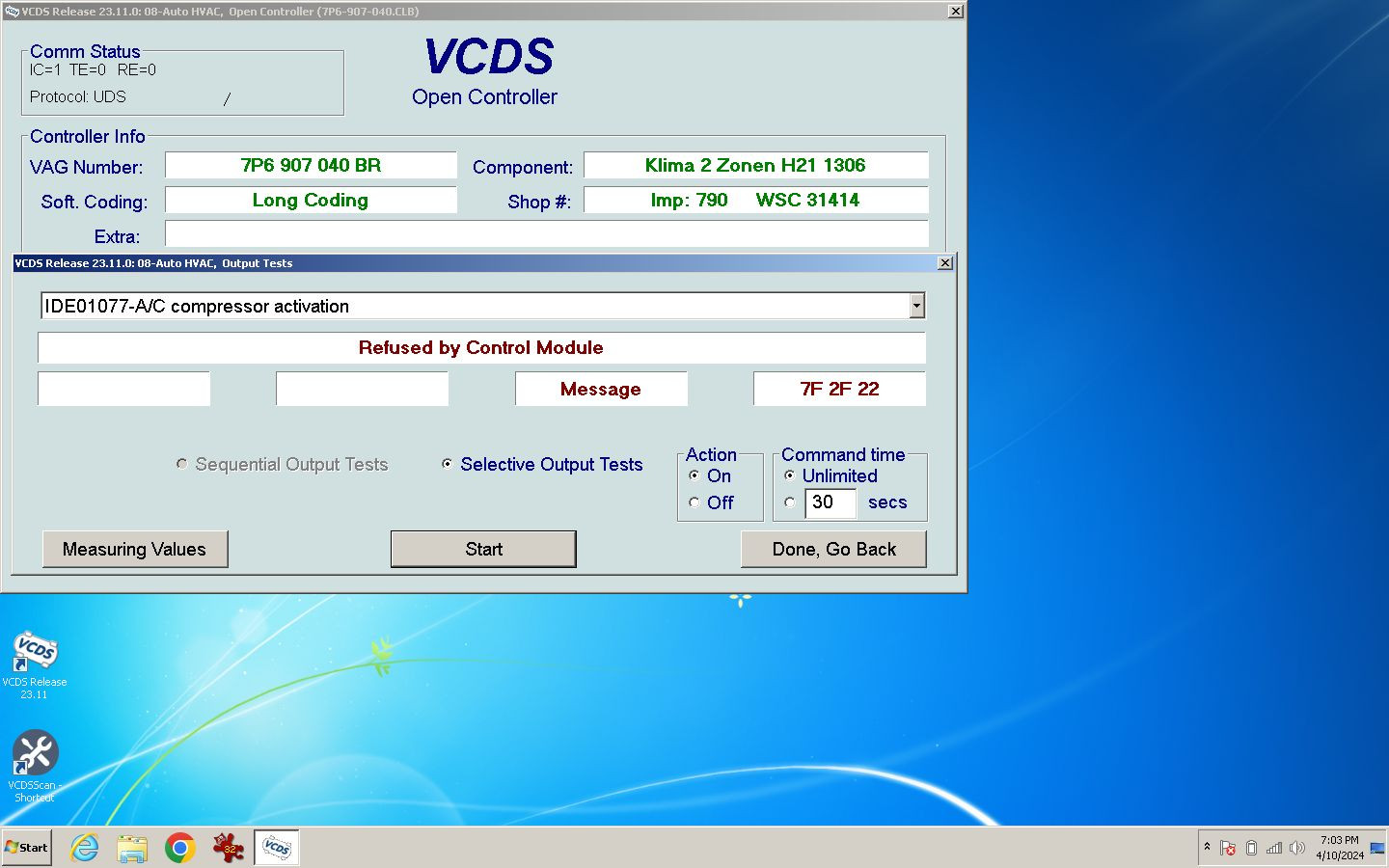Screen dimensions: 1389x868
Task: Click the Refused by Control Module status
Action: click(481, 347)
